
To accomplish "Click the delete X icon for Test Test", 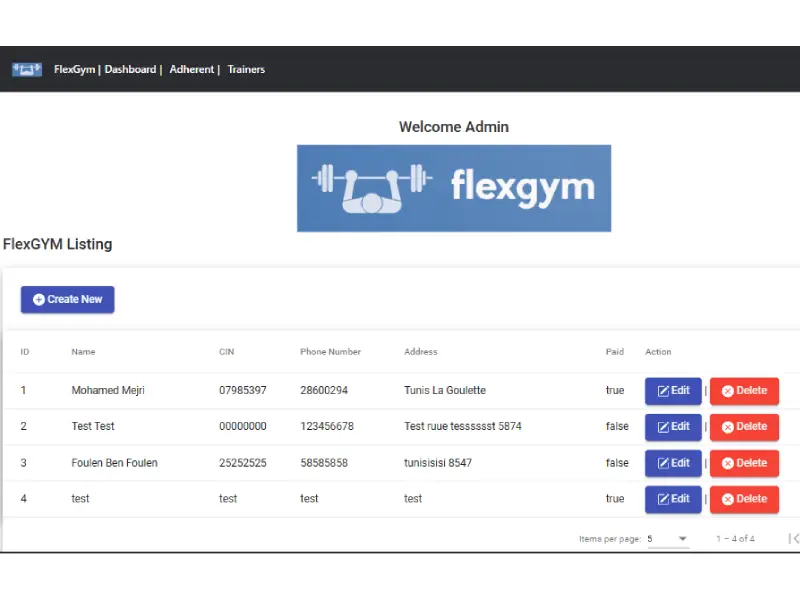I will [x=727, y=427].
